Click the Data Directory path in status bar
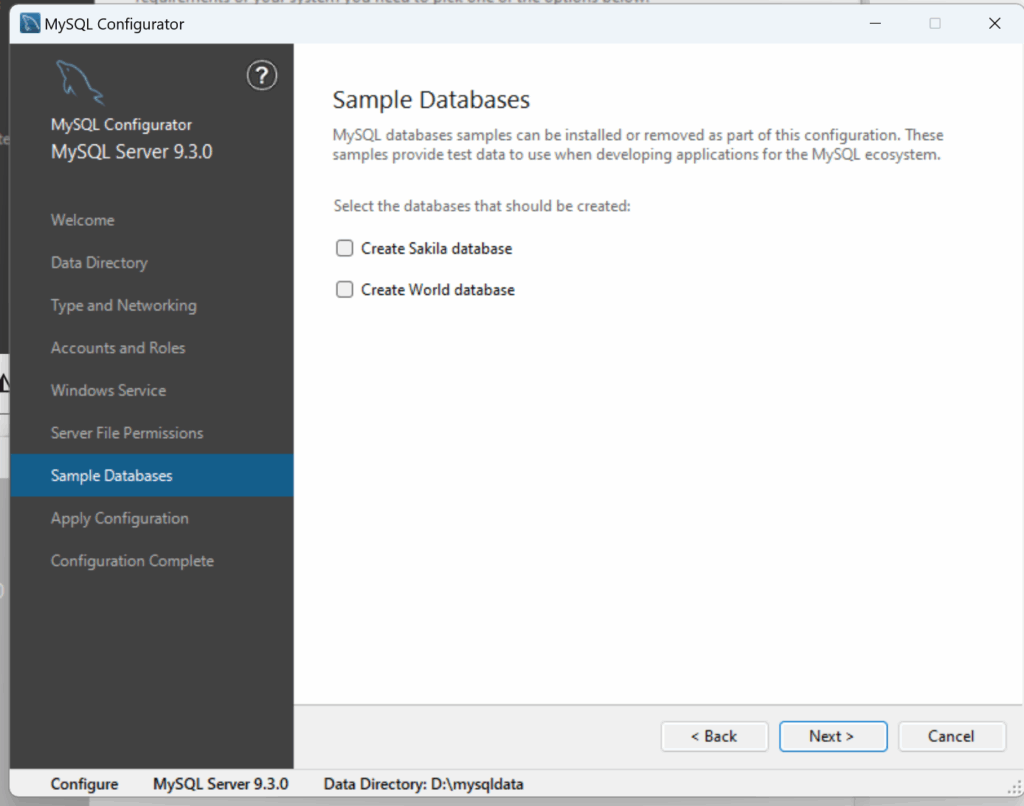The image size is (1024, 806). [423, 784]
